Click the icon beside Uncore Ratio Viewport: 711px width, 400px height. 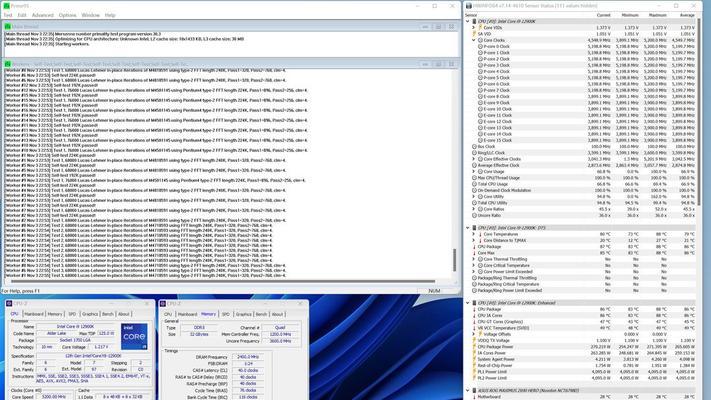pyautogui.click(x=474, y=215)
